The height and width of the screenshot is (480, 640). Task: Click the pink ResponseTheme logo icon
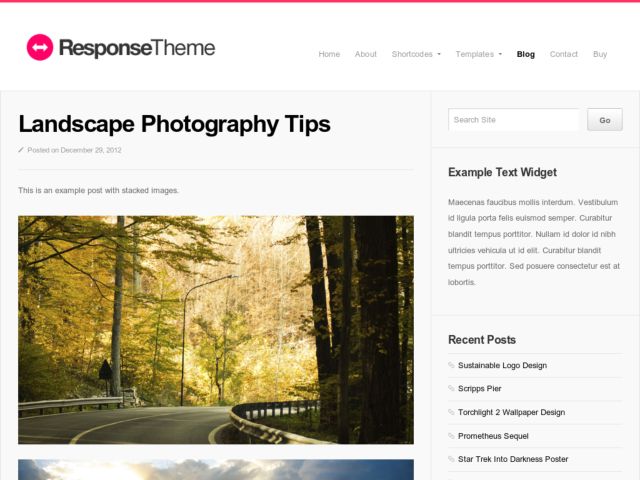(x=40, y=47)
